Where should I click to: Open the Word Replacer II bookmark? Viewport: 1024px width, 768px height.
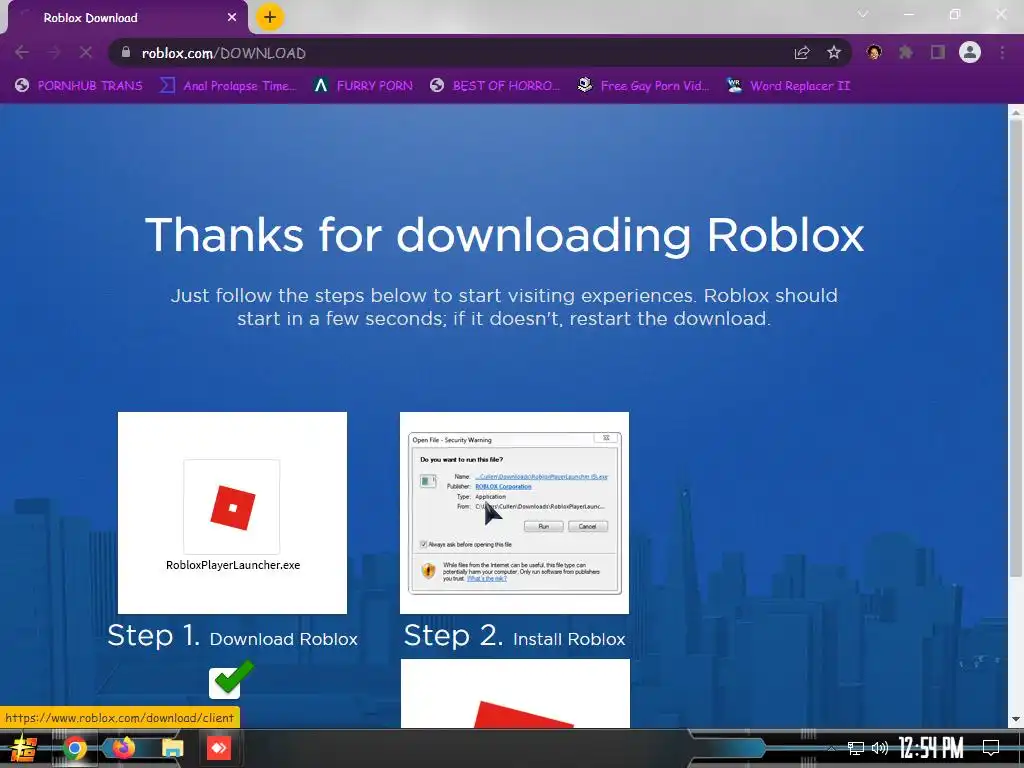(x=788, y=86)
